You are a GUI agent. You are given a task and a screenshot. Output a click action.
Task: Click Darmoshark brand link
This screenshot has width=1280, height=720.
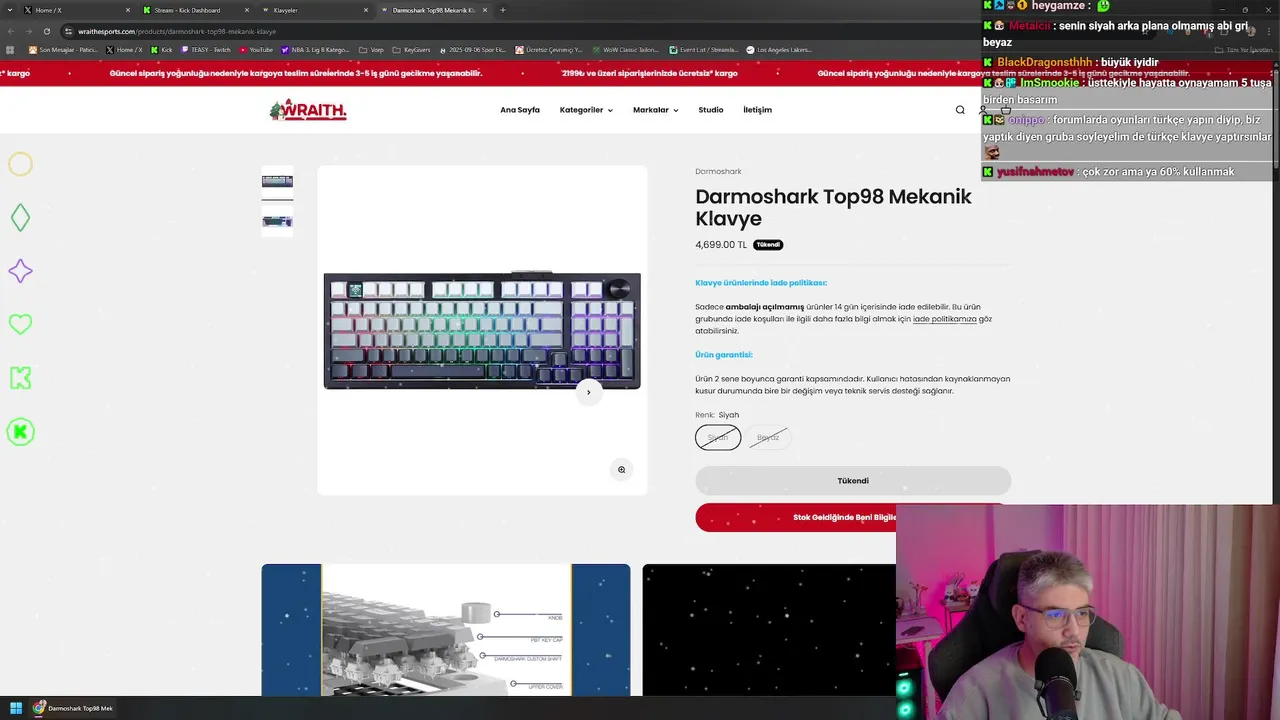pos(718,172)
